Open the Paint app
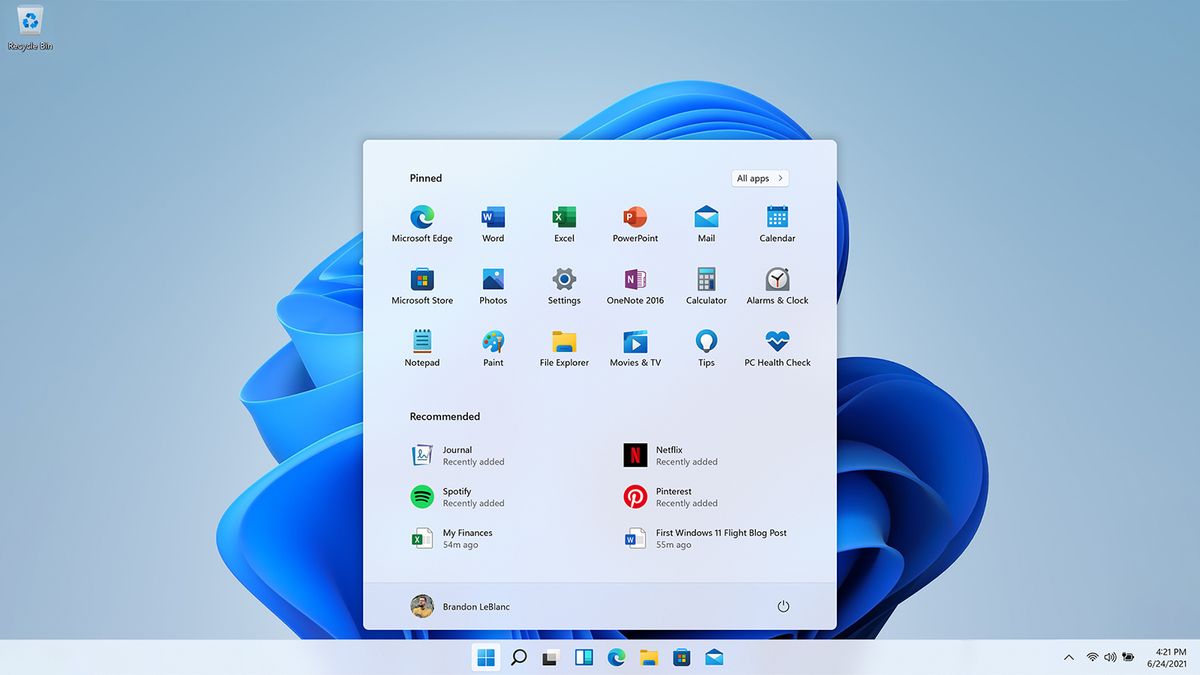Screen dimensions: 1200x675 tap(493, 342)
